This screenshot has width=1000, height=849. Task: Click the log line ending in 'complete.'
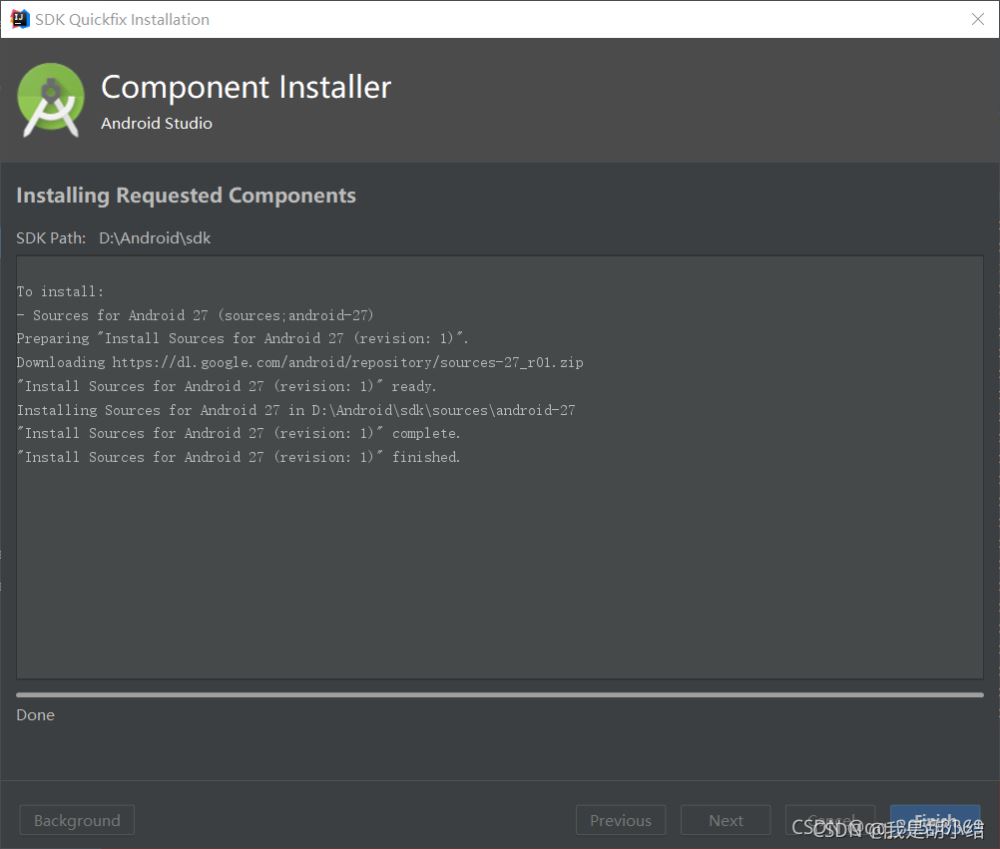pos(238,433)
